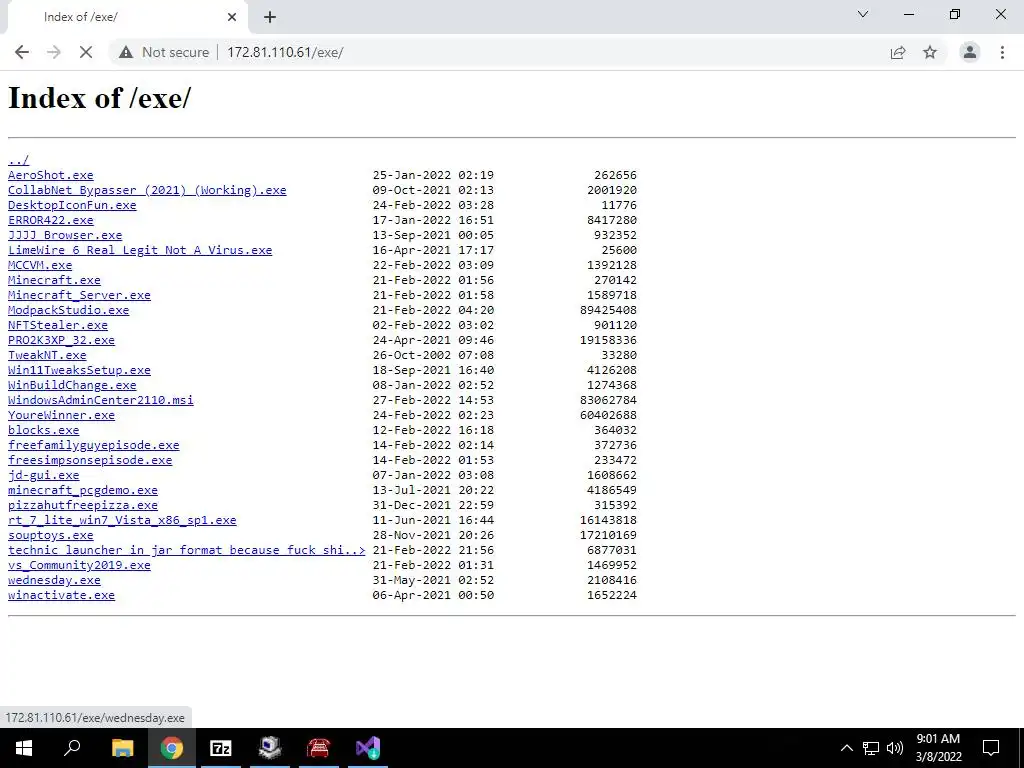The width and height of the screenshot is (1024, 768).
Task: Open the freesimpsonsepisode.exe link
Action: point(90,460)
